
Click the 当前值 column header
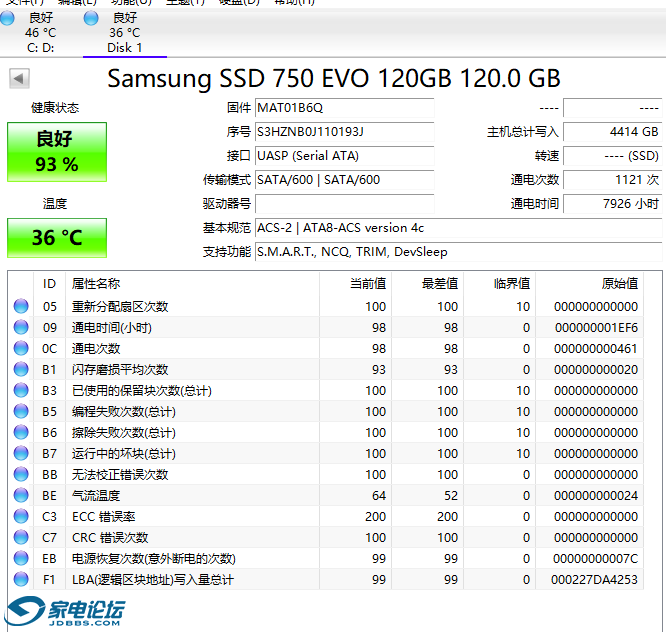(356, 283)
